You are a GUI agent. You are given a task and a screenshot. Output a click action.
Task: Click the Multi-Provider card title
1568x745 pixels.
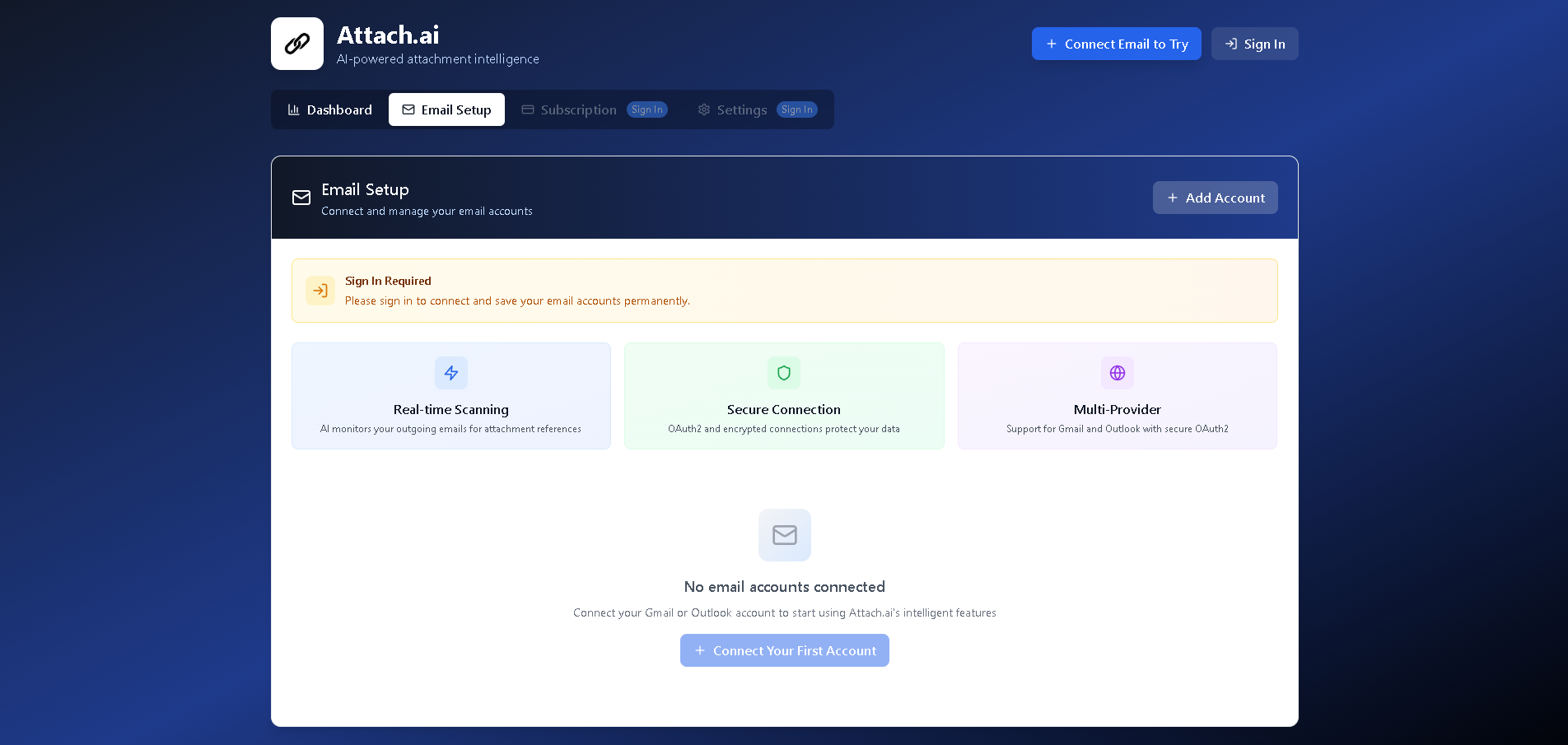[1118, 409]
